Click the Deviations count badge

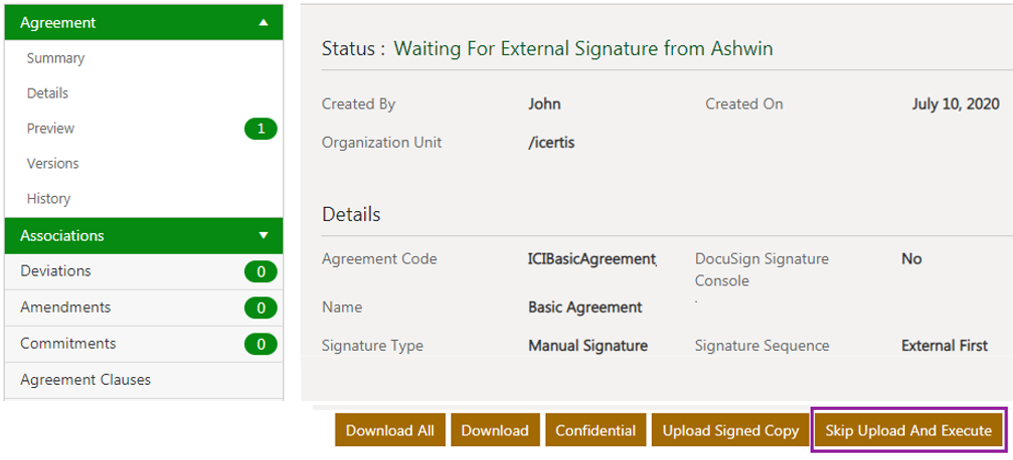click(x=260, y=271)
